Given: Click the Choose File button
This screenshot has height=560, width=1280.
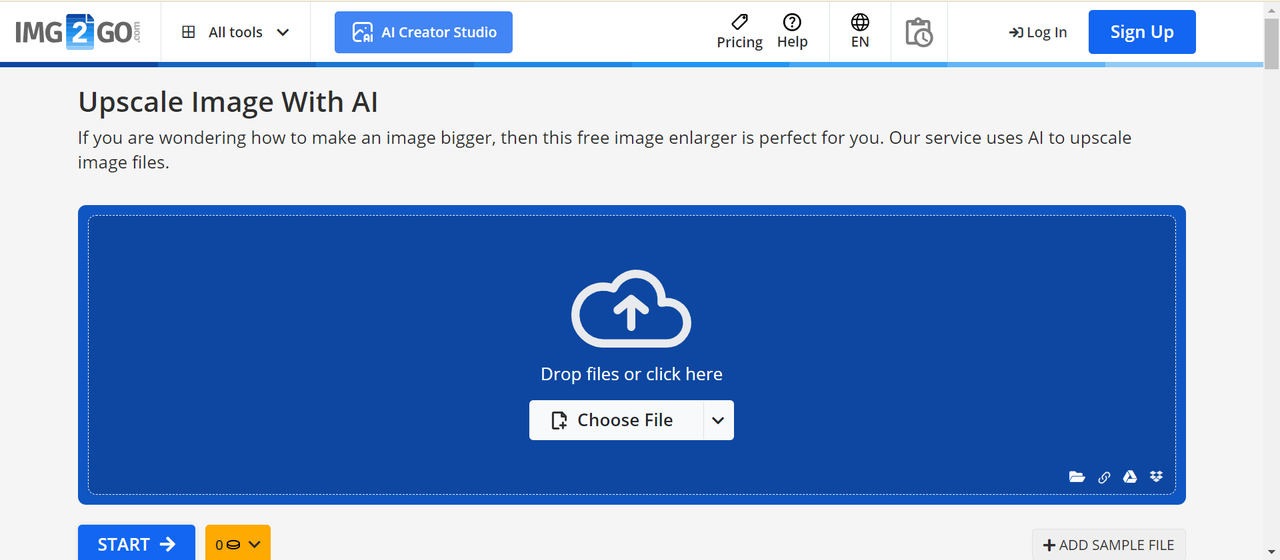Looking at the screenshot, I should point(614,421).
